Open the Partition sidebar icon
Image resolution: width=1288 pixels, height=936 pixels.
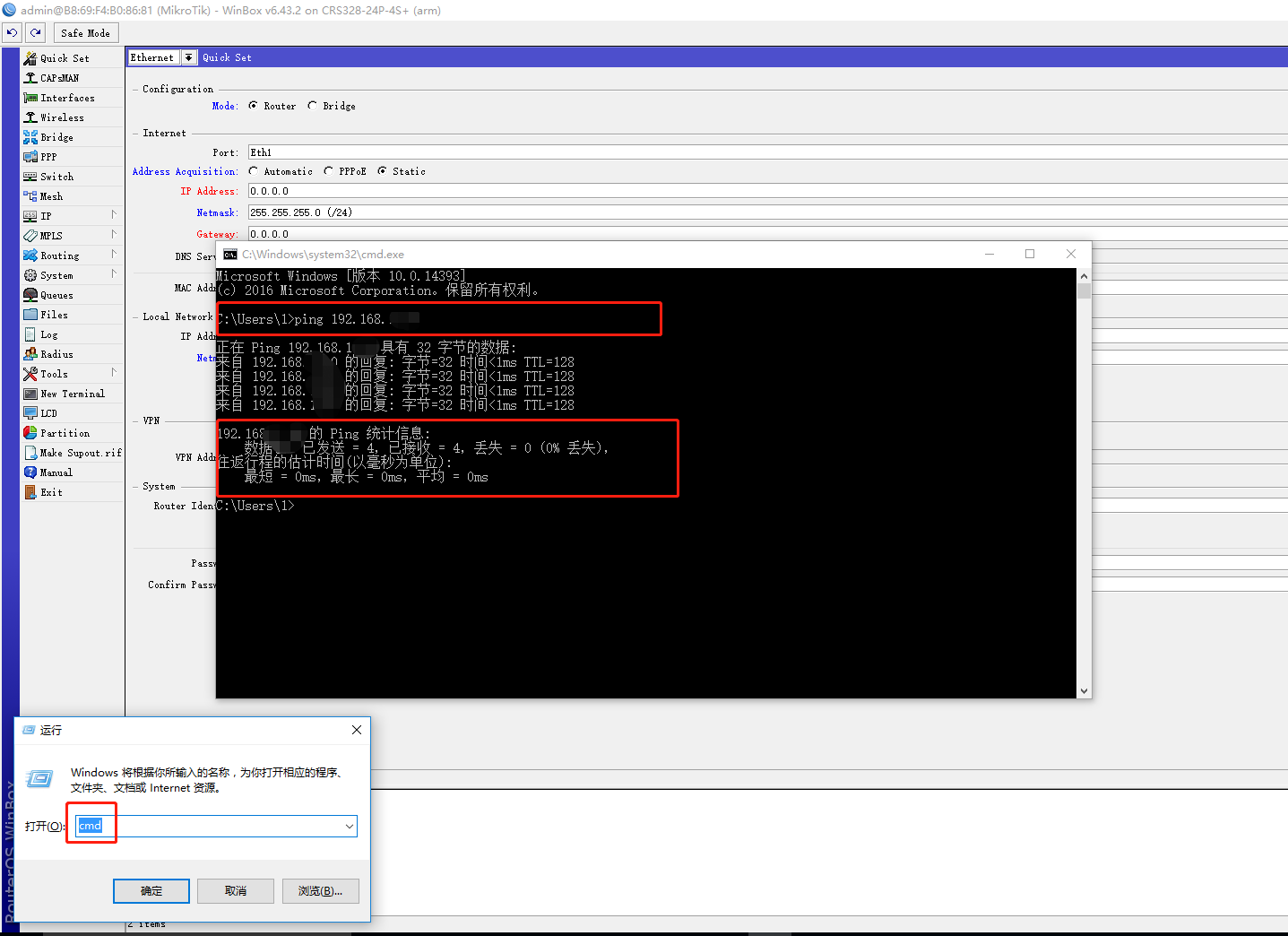point(30,433)
